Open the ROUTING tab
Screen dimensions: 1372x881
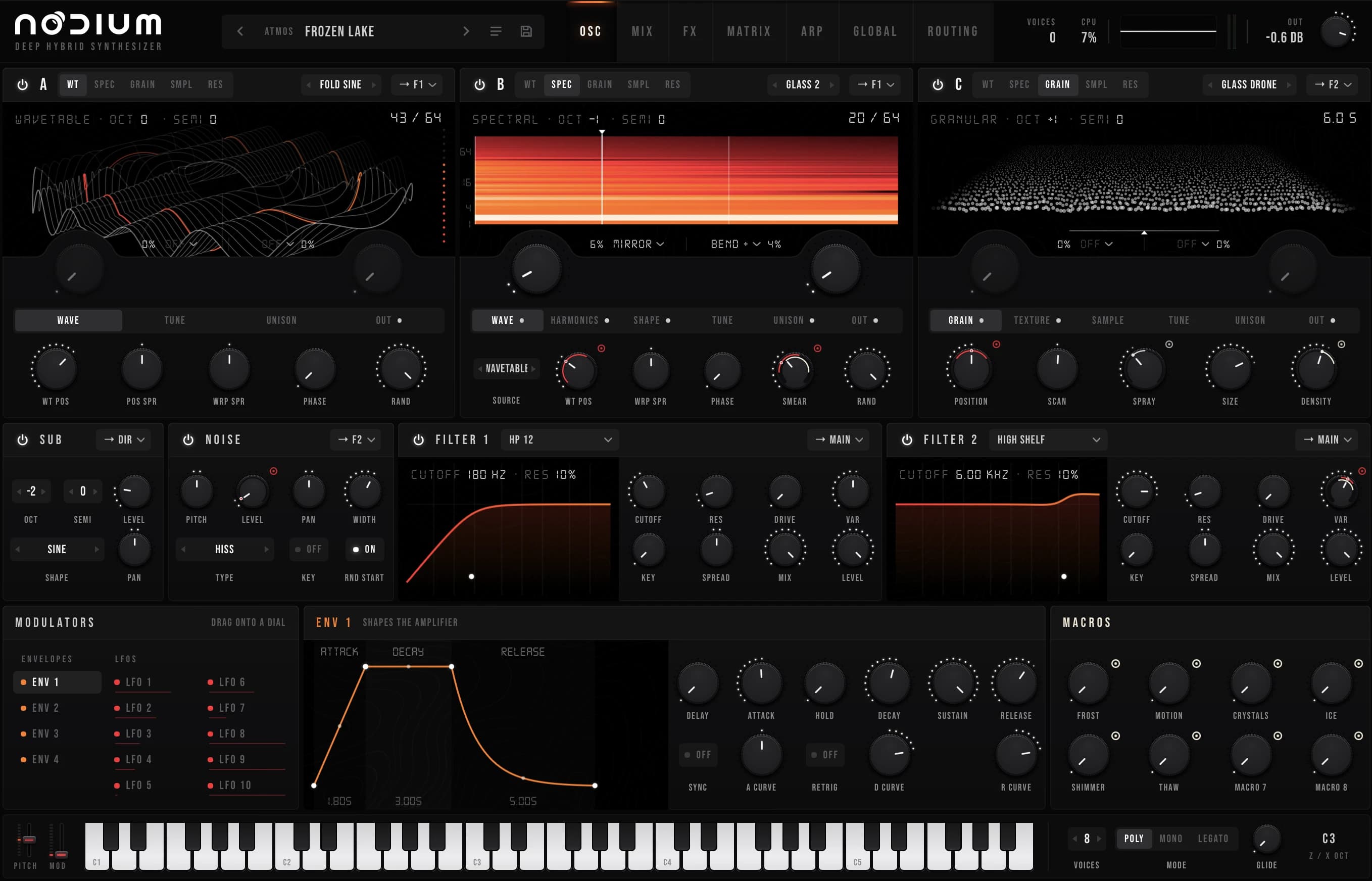click(953, 31)
